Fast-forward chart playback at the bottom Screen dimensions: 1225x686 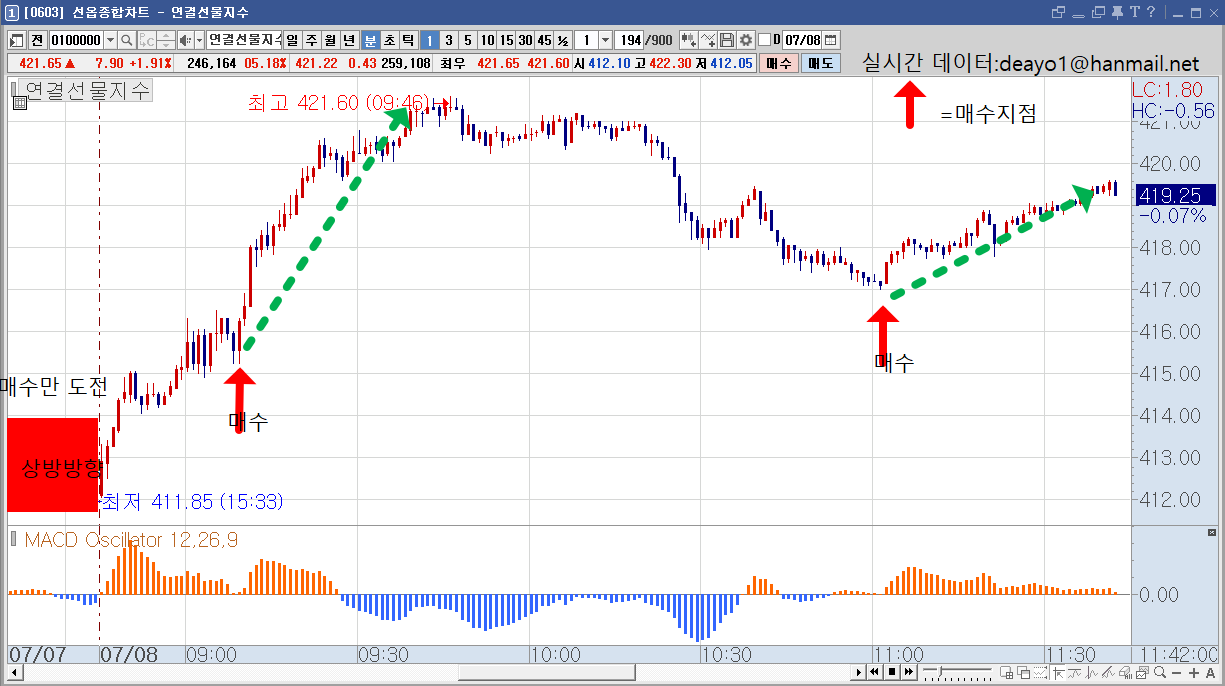[x=908, y=672]
